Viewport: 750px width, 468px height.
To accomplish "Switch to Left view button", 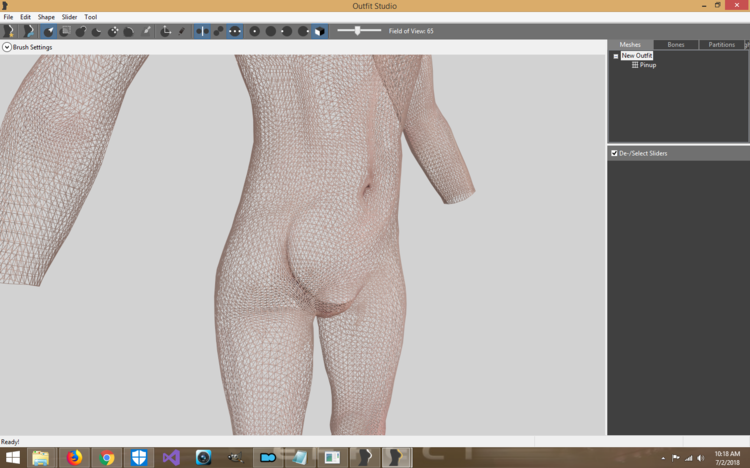I will coord(287,31).
